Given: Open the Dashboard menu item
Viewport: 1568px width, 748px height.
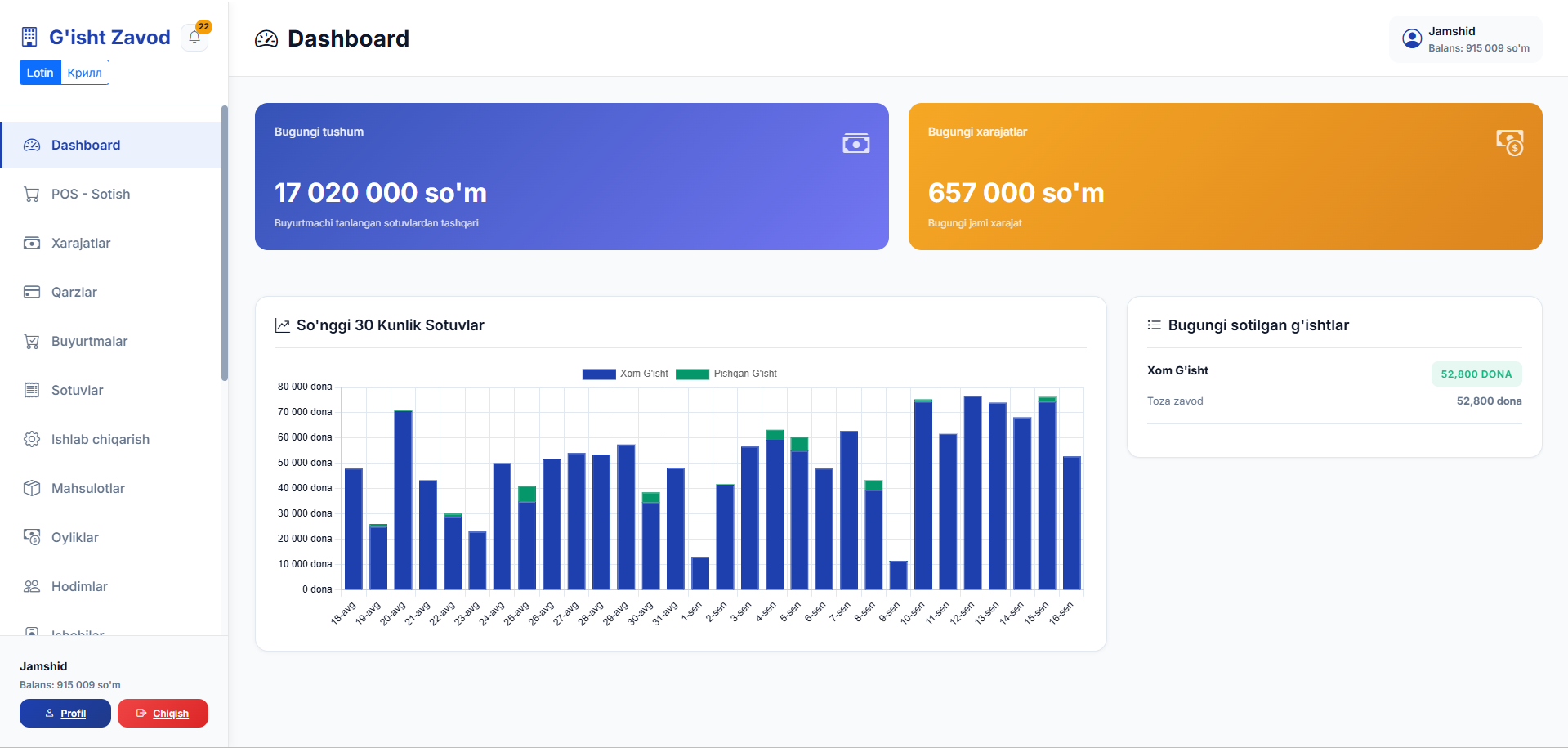Looking at the screenshot, I should tap(111, 145).
